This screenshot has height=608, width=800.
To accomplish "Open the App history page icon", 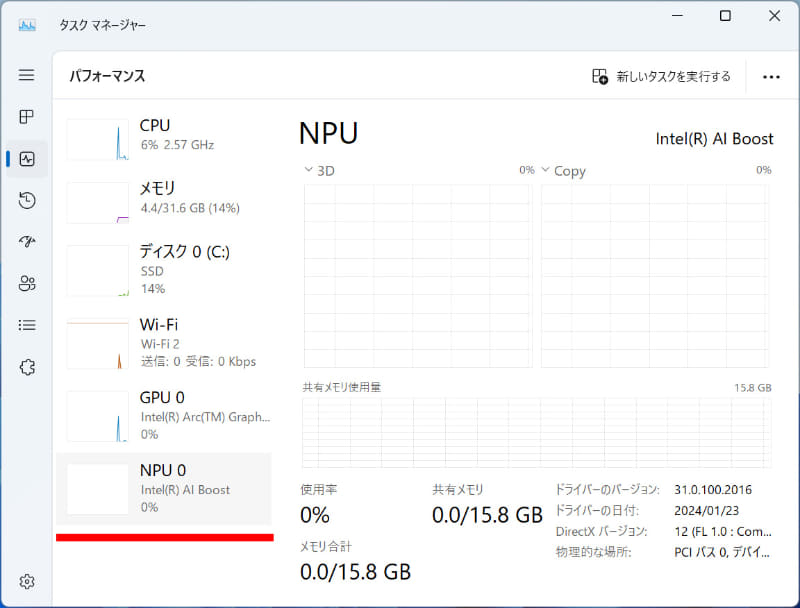I will tap(27, 200).
